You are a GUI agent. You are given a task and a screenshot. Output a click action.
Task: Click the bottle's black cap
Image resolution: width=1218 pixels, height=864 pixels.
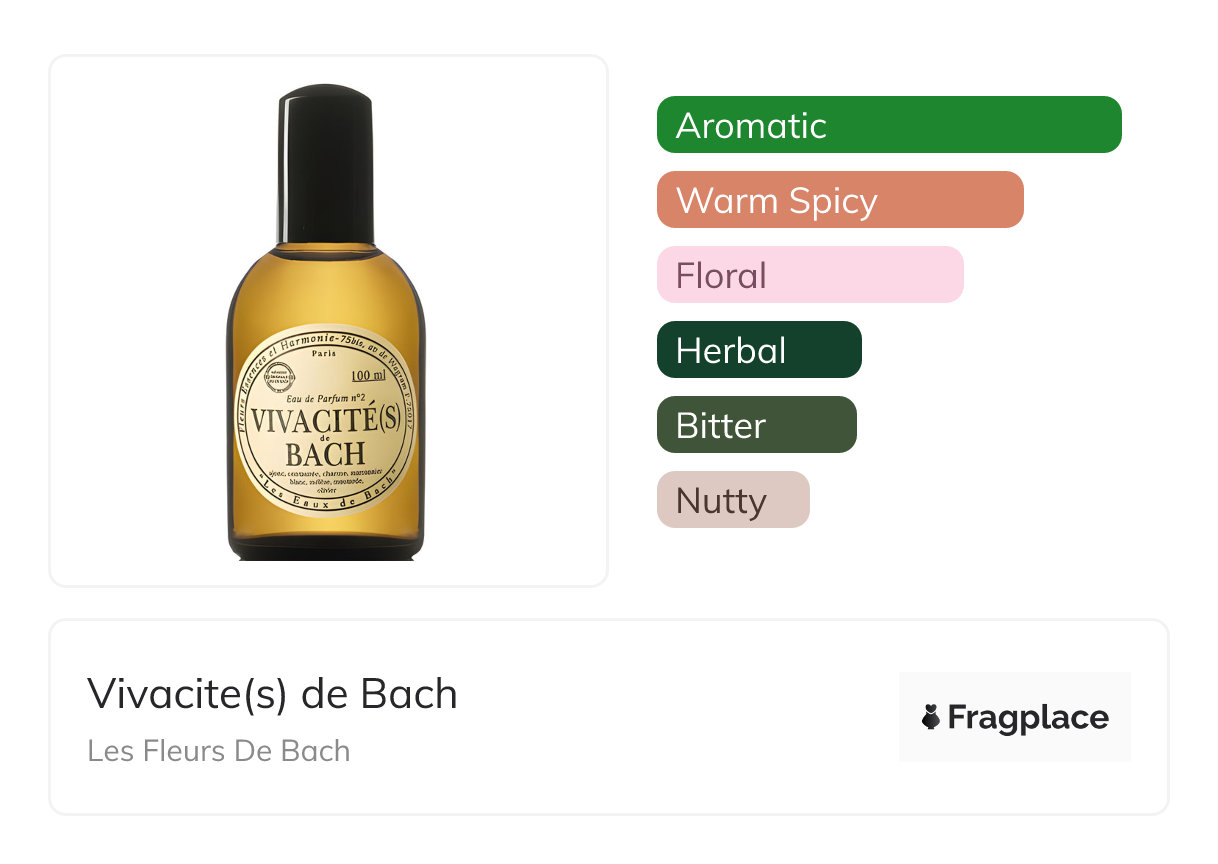(x=326, y=165)
